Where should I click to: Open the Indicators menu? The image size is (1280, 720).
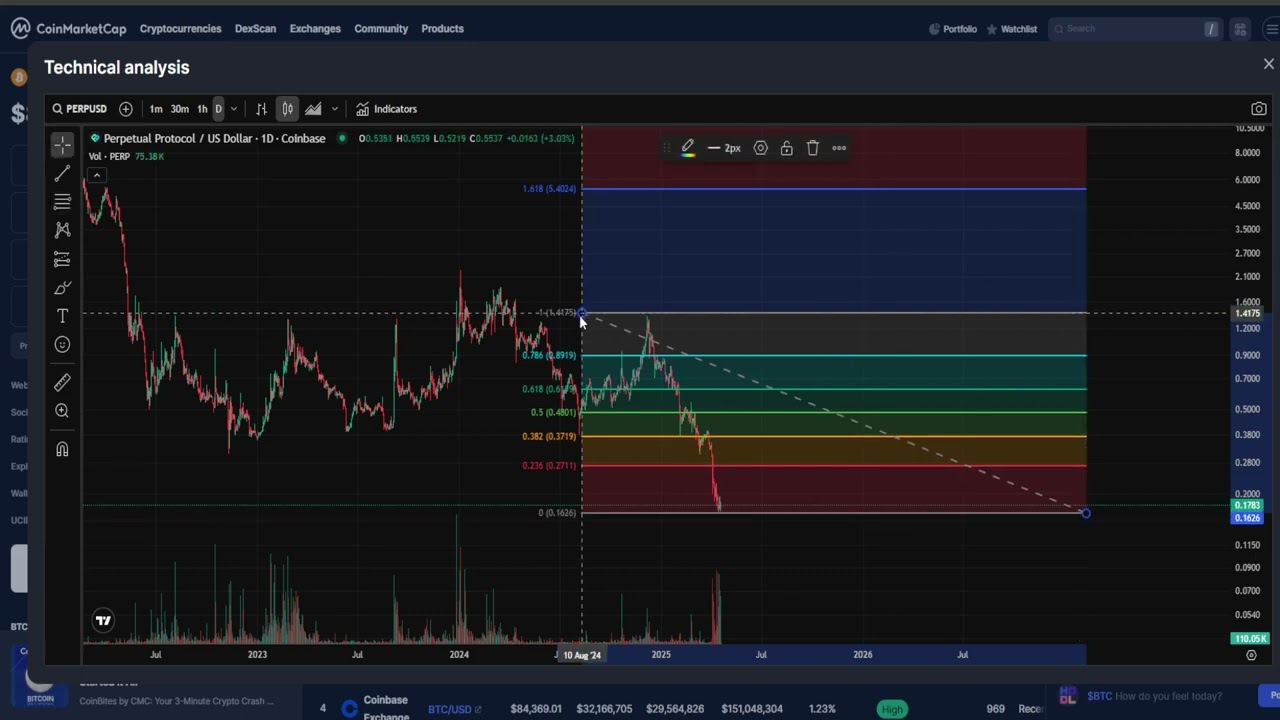pos(386,109)
